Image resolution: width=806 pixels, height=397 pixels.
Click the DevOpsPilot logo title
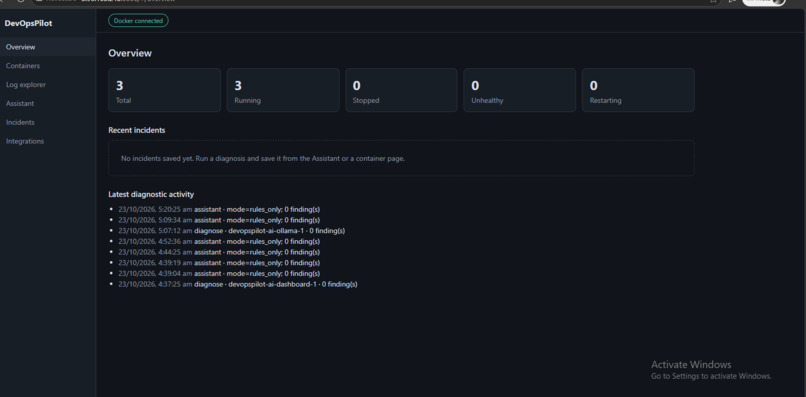(x=28, y=23)
